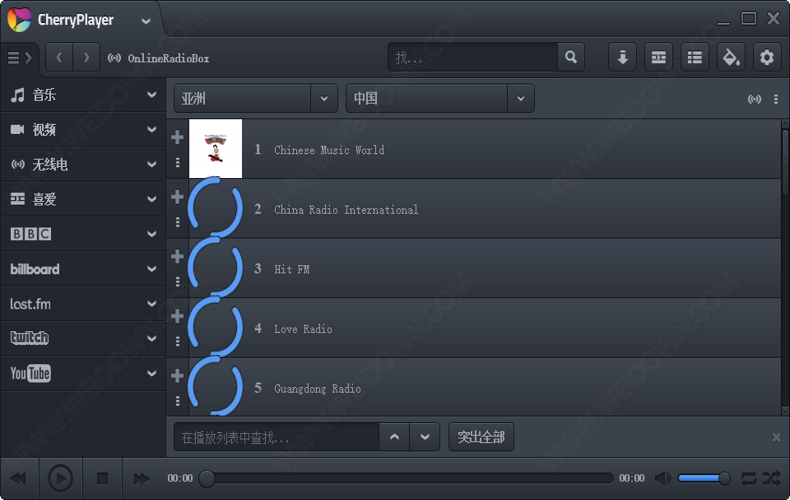Toggle the repeat mode icon

[749, 478]
